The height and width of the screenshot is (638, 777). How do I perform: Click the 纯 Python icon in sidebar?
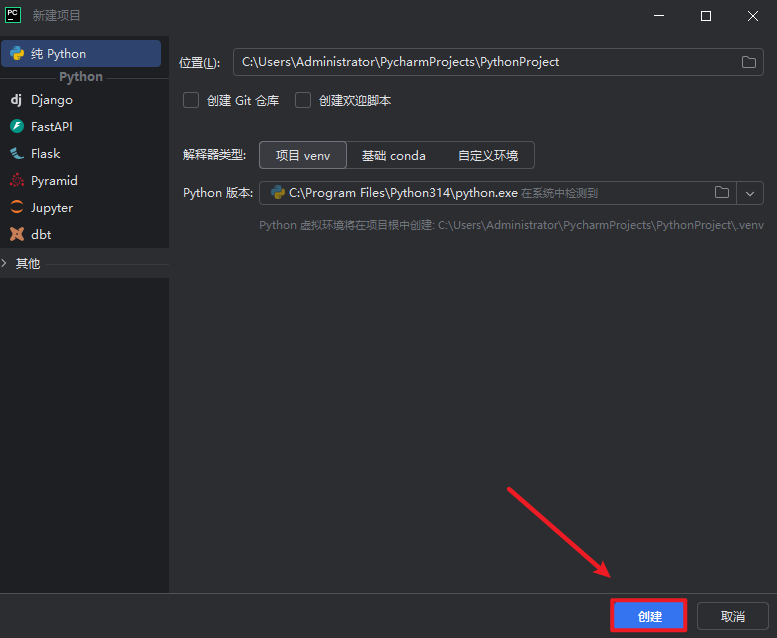[17, 54]
